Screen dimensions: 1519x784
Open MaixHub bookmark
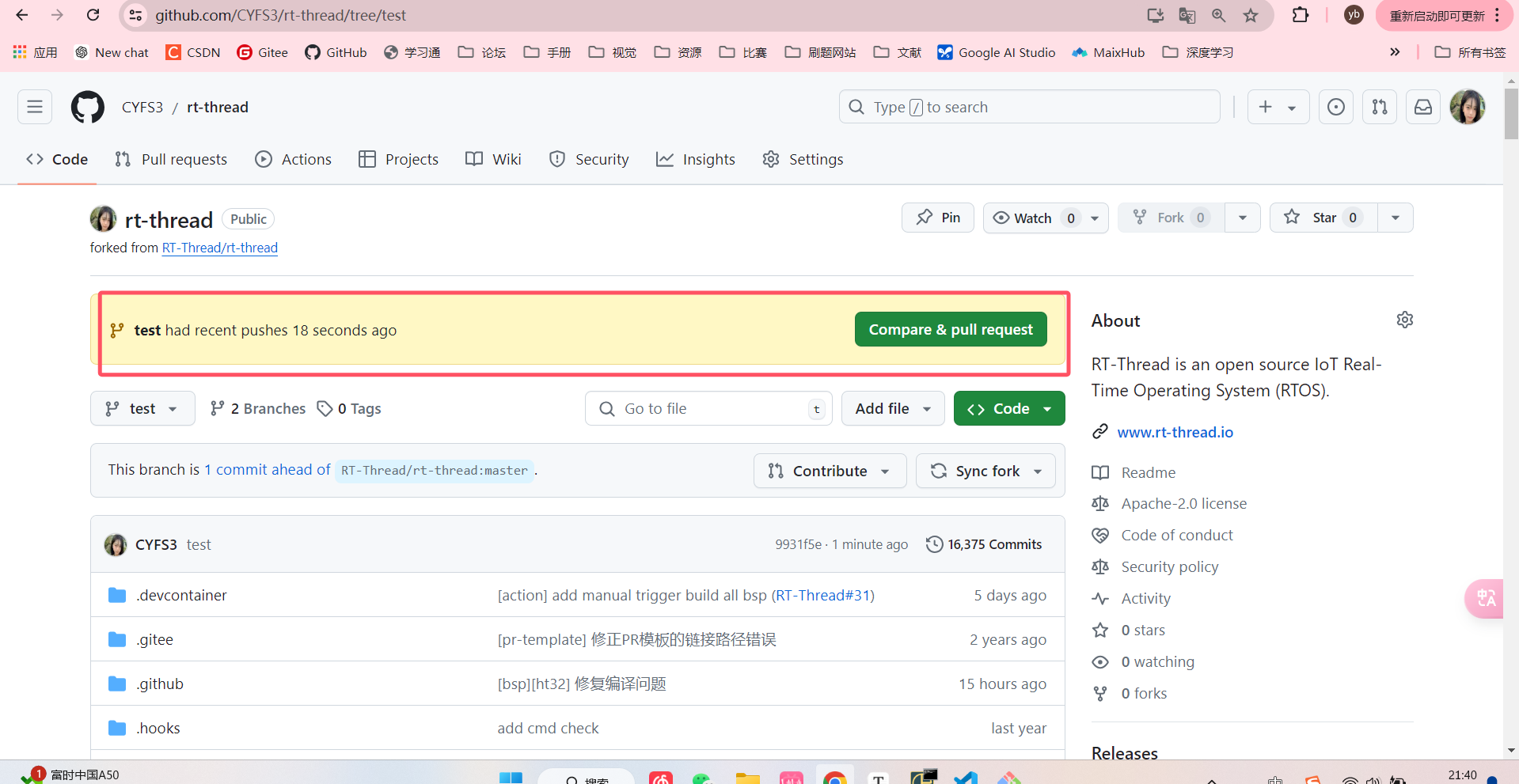(1108, 52)
